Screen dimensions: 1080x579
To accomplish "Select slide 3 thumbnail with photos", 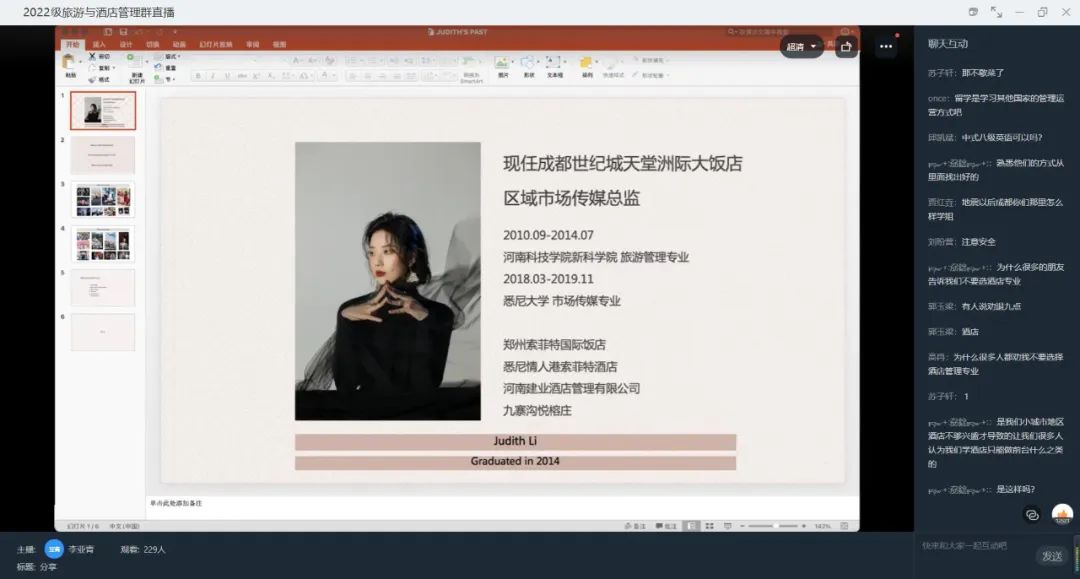I will tap(102, 200).
